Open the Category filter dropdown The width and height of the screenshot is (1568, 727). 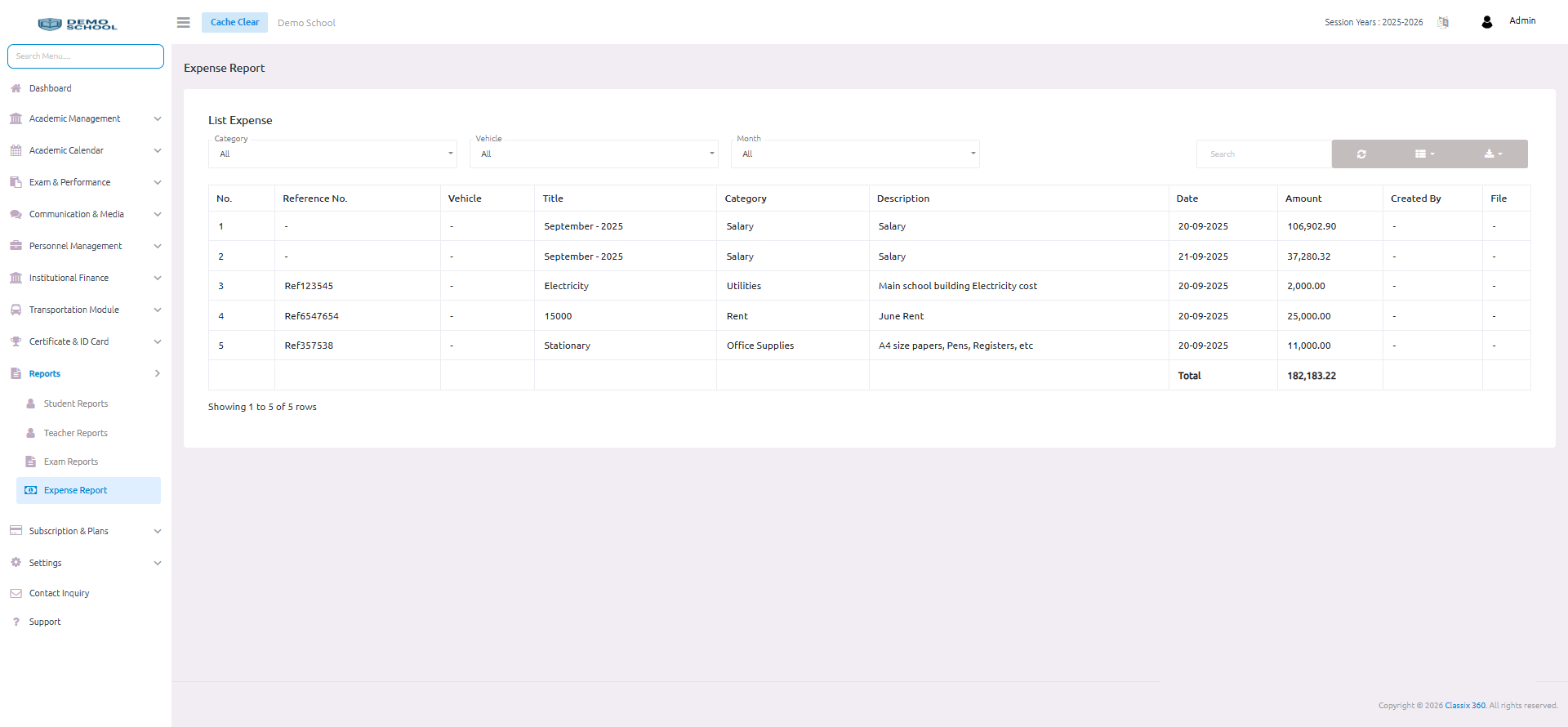(332, 154)
